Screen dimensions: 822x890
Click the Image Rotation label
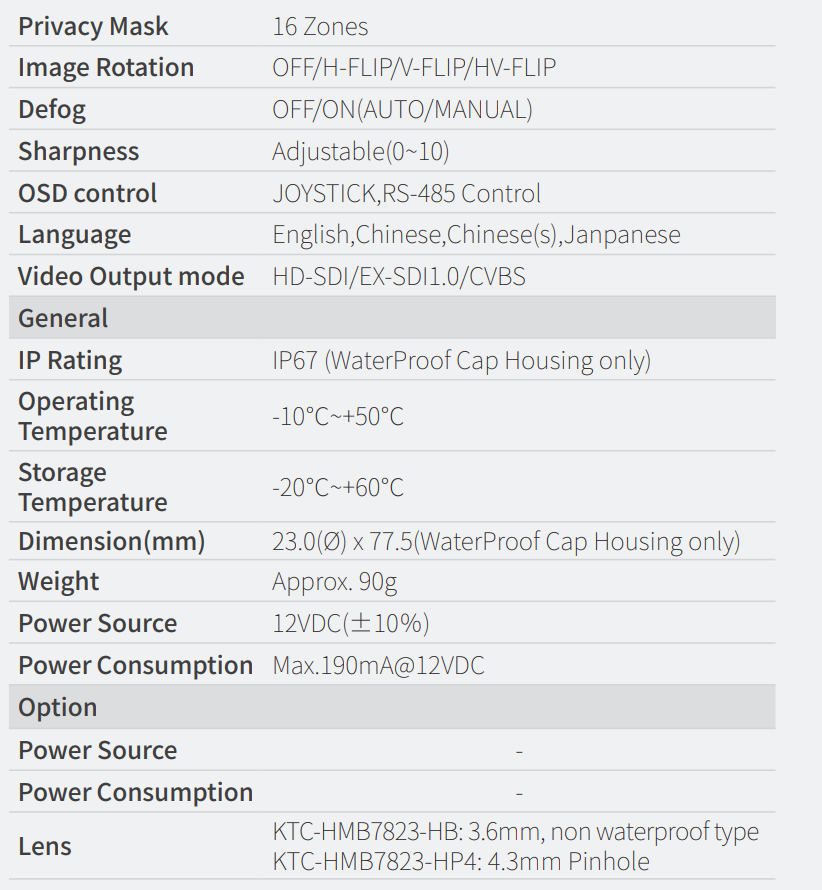pos(106,68)
